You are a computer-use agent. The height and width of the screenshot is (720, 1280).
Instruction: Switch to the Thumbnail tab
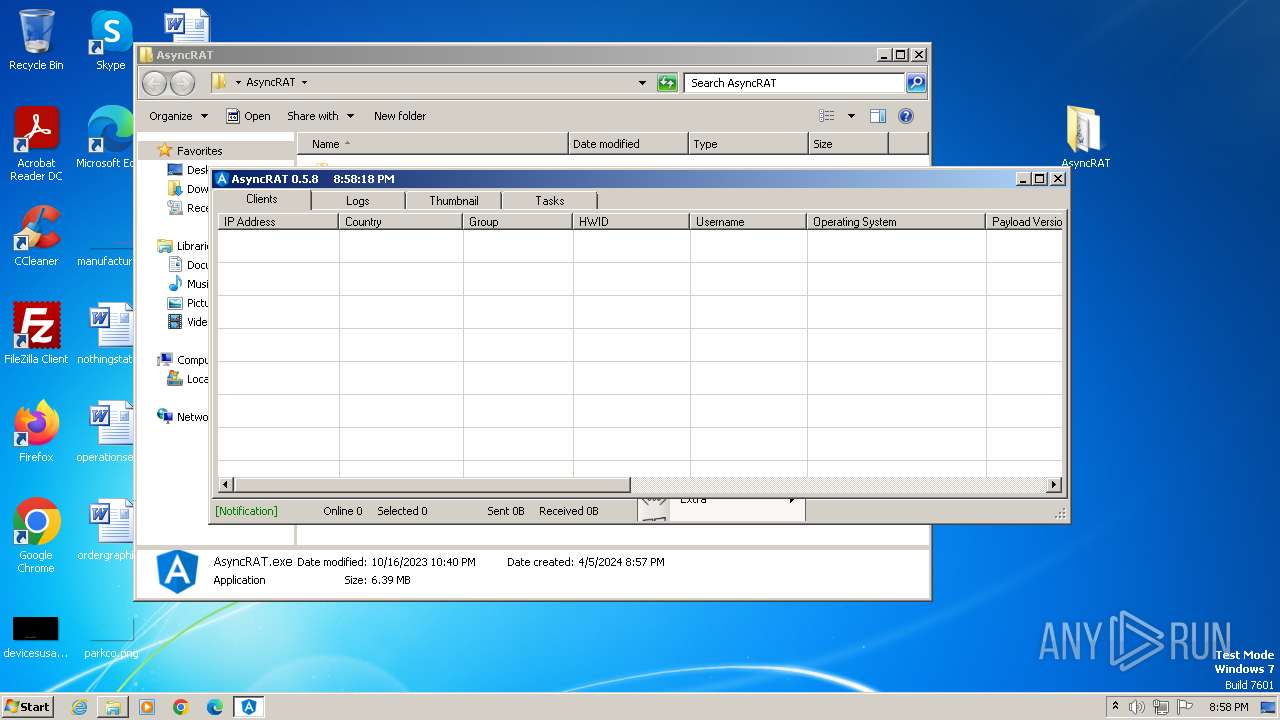pyautogui.click(x=454, y=201)
